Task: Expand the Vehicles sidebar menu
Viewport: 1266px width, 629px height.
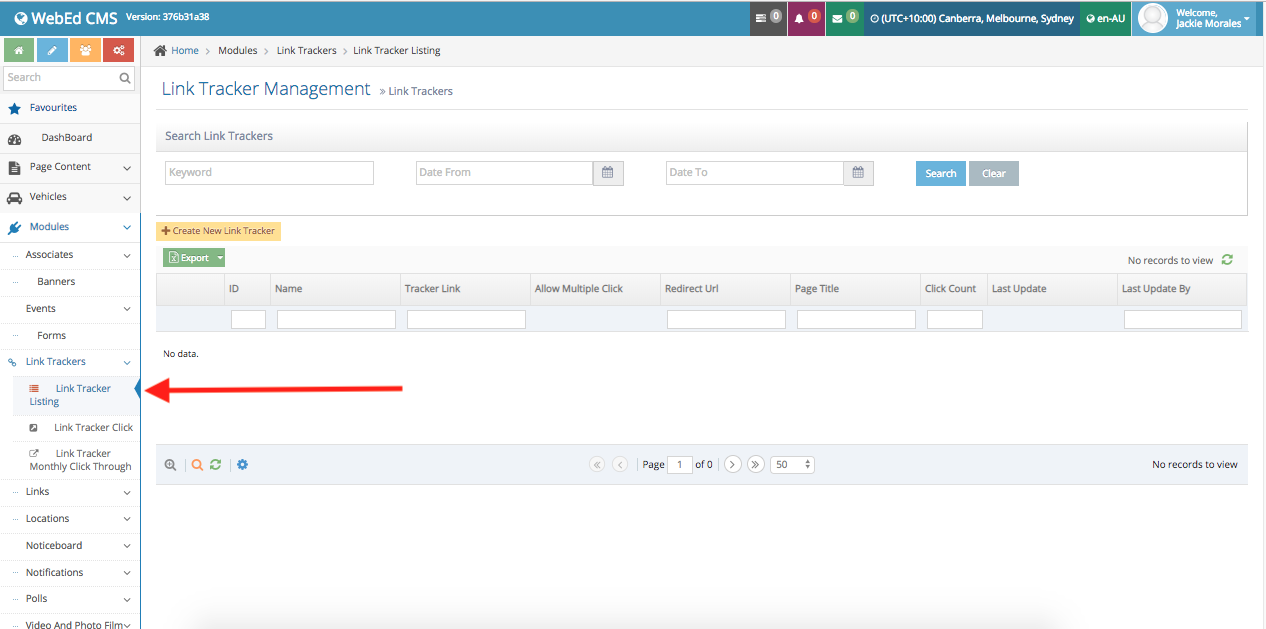Action: pos(70,197)
